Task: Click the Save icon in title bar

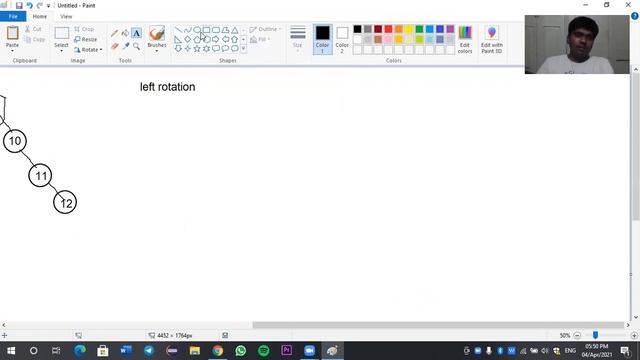Action: tap(19, 5)
